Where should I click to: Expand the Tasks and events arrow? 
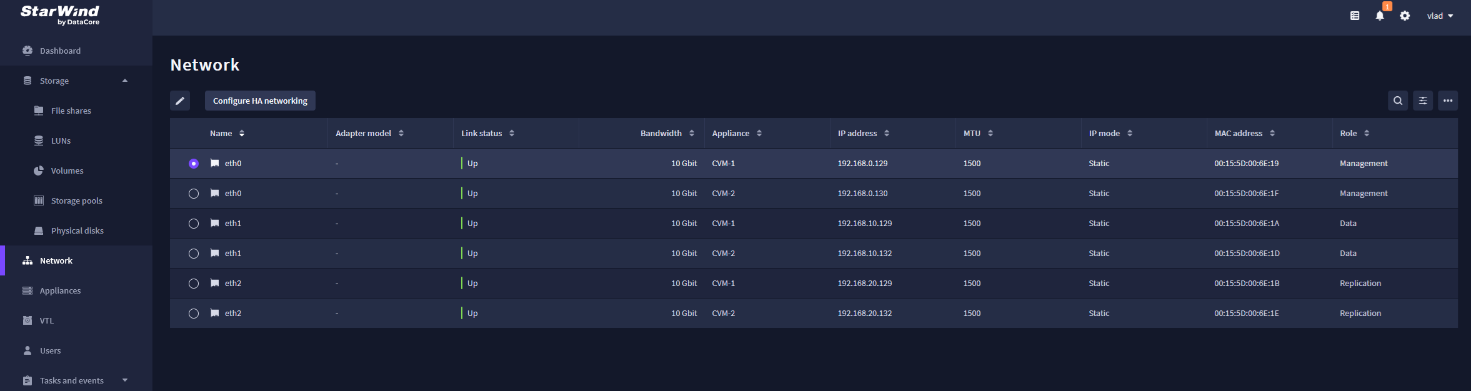(124, 380)
